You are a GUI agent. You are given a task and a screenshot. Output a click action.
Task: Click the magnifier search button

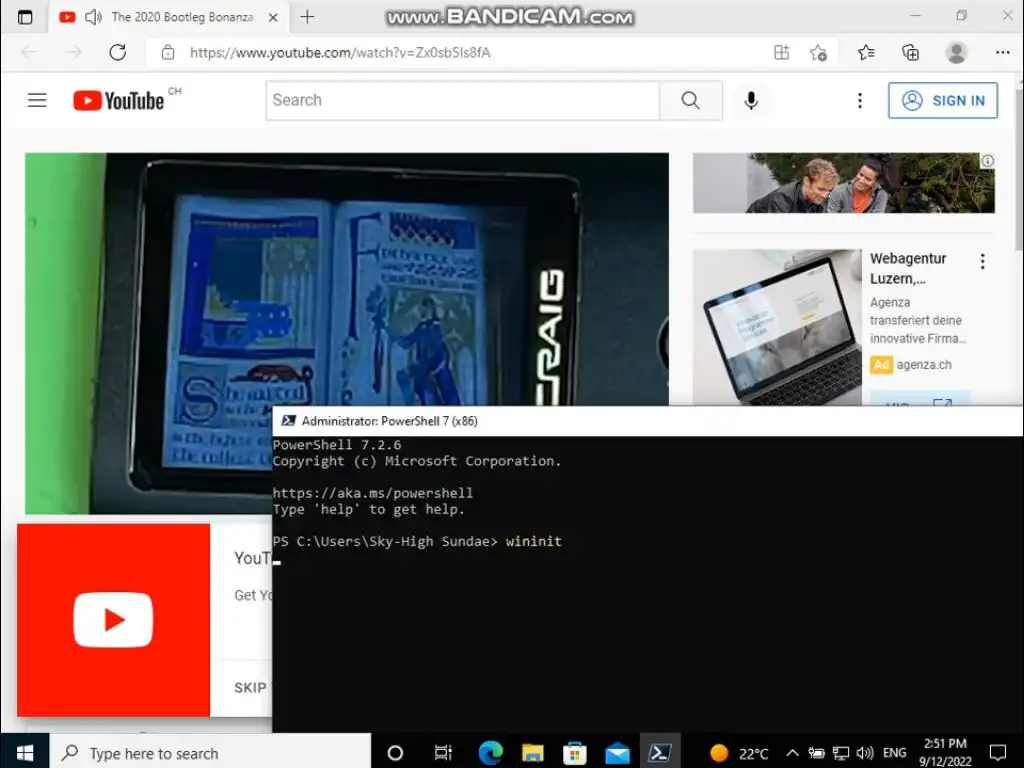tap(691, 100)
